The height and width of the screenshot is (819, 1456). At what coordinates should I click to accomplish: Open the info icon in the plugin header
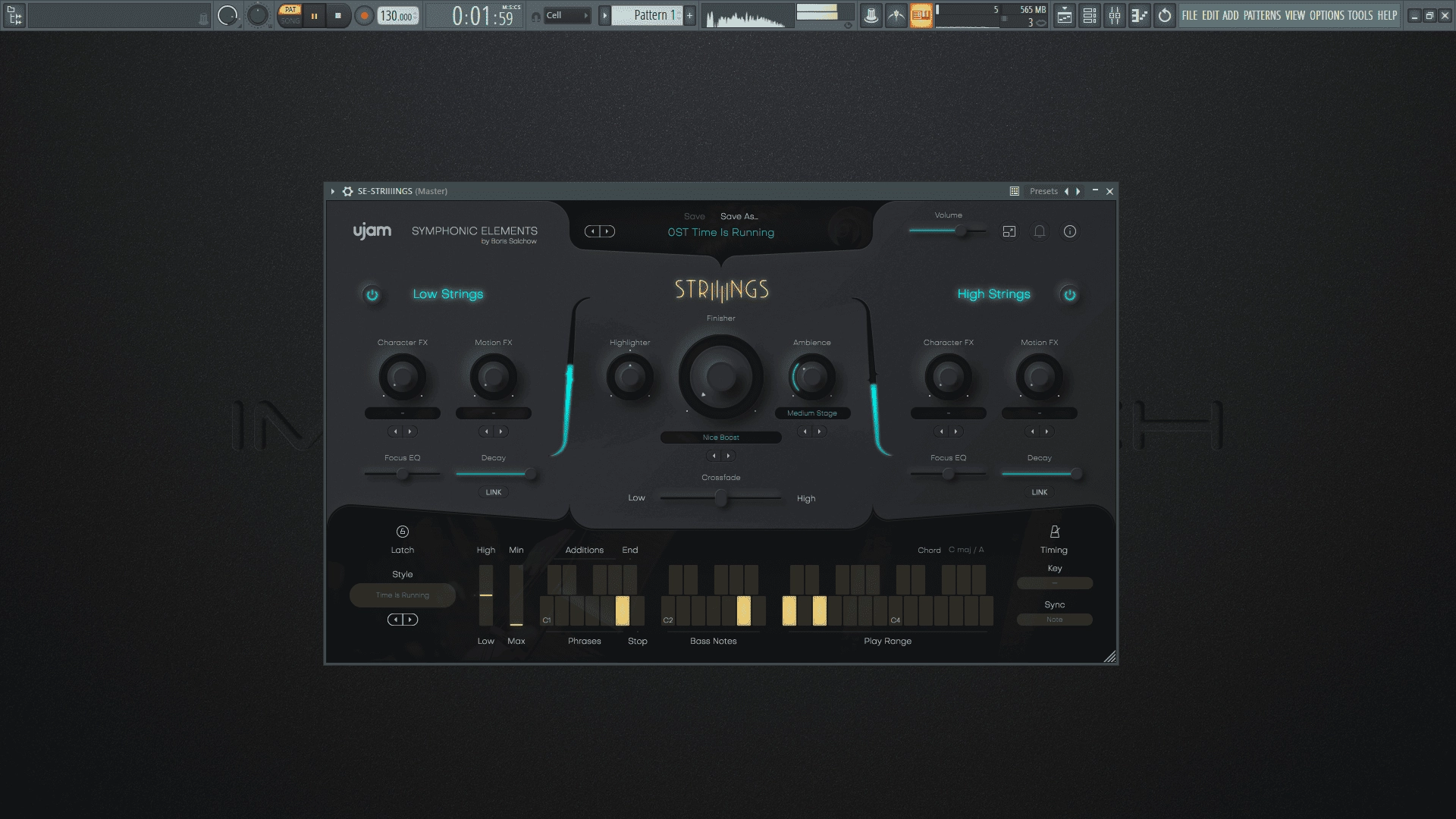[x=1070, y=231]
